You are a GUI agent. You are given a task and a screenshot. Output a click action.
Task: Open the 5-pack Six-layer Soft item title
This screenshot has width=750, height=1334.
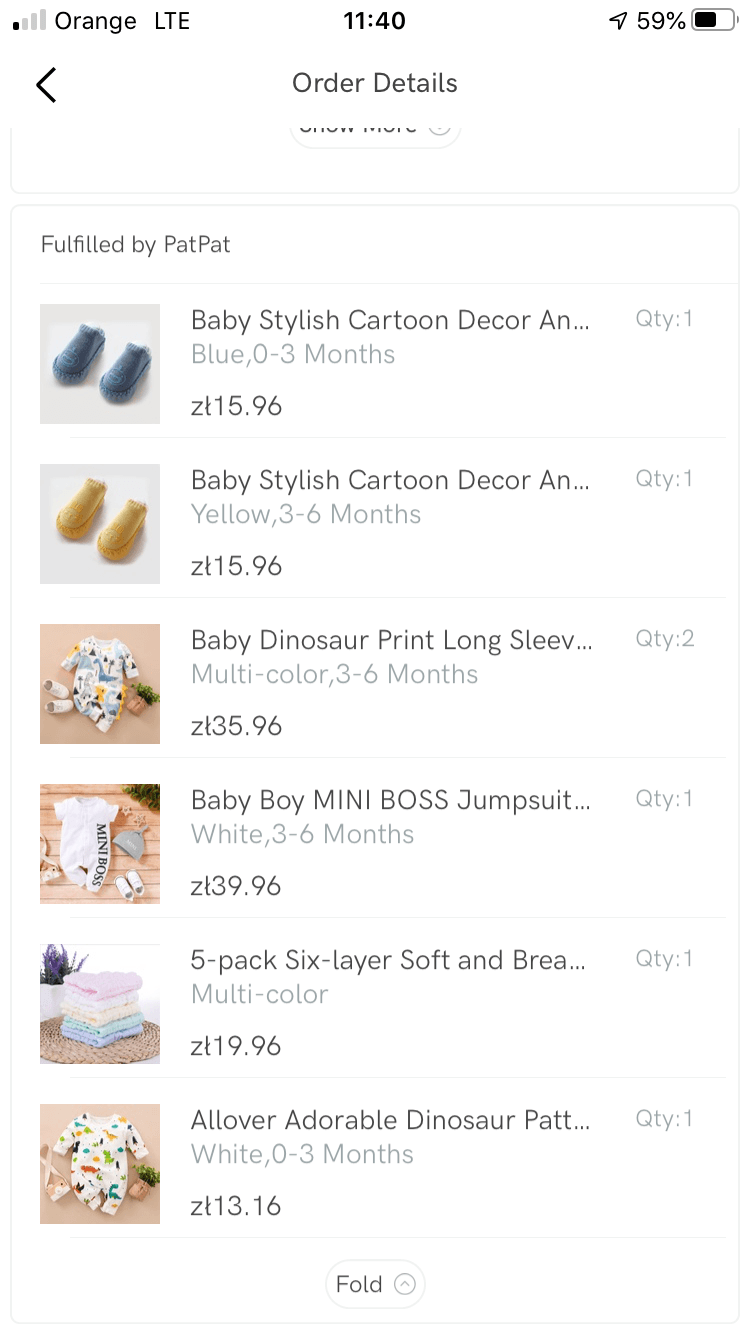[x=388, y=960]
